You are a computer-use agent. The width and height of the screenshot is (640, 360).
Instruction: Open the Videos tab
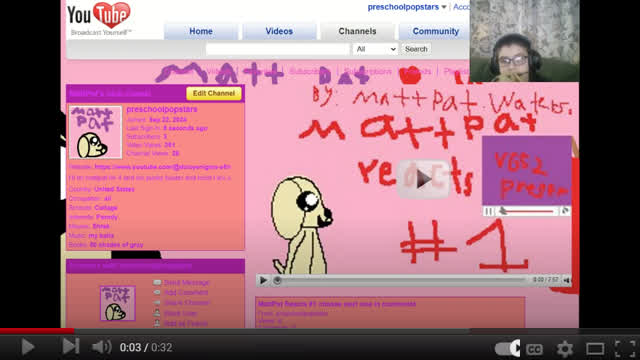[x=279, y=31]
